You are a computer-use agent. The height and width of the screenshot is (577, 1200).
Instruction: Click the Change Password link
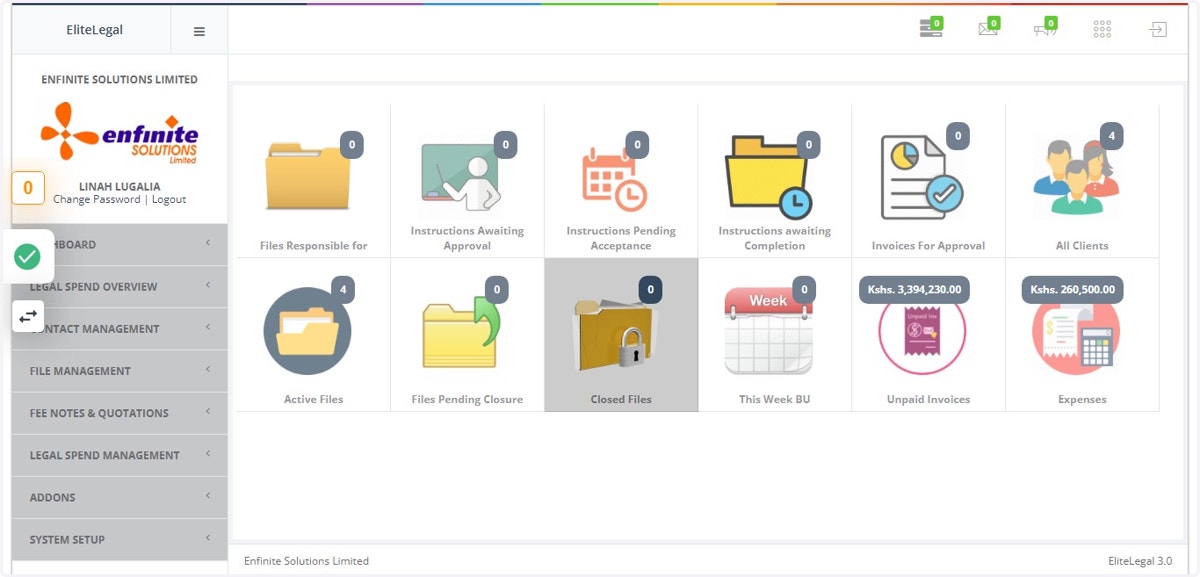pyautogui.click(x=97, y=199)
